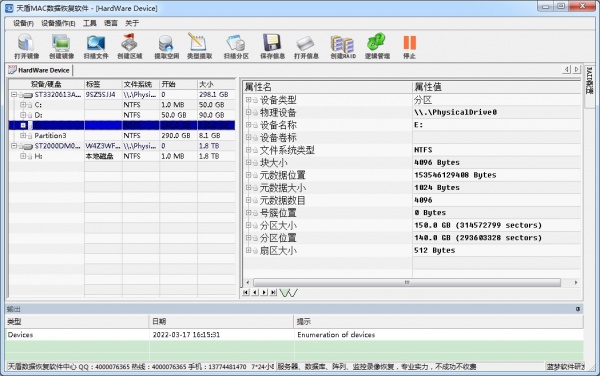
Task: Expand the highlighted E: partition node
Action: [x=23, y=125]
